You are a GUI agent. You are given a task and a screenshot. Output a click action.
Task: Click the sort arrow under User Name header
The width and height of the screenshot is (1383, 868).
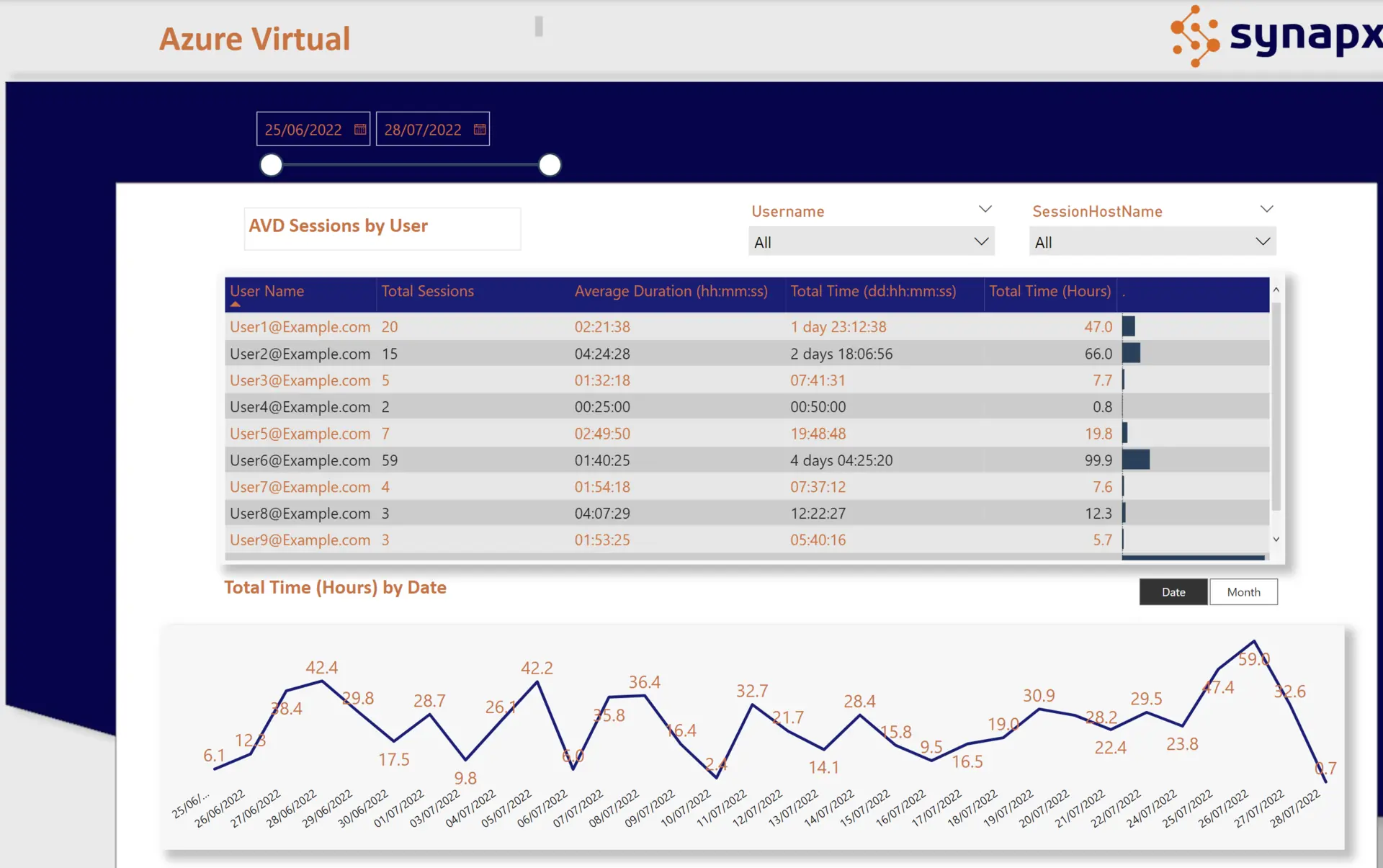point(236,305)
